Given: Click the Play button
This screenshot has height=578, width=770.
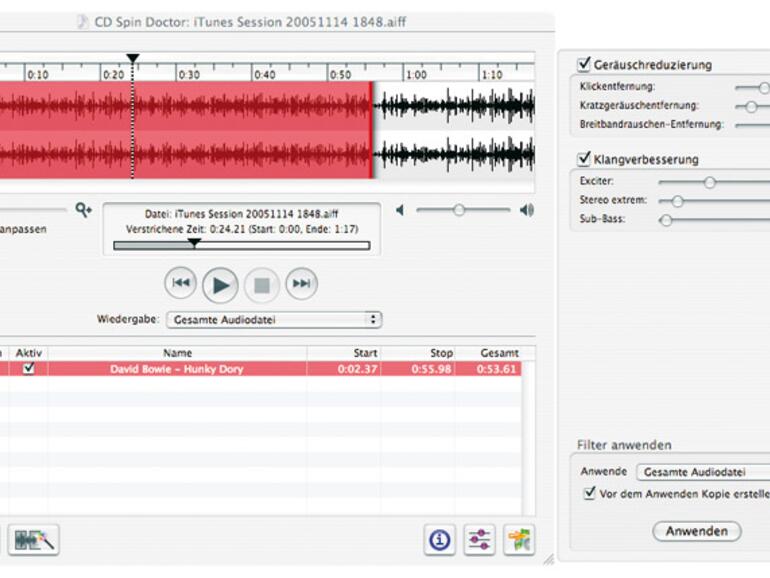Looking at the screenshot, I should click(x=220, y=285).
